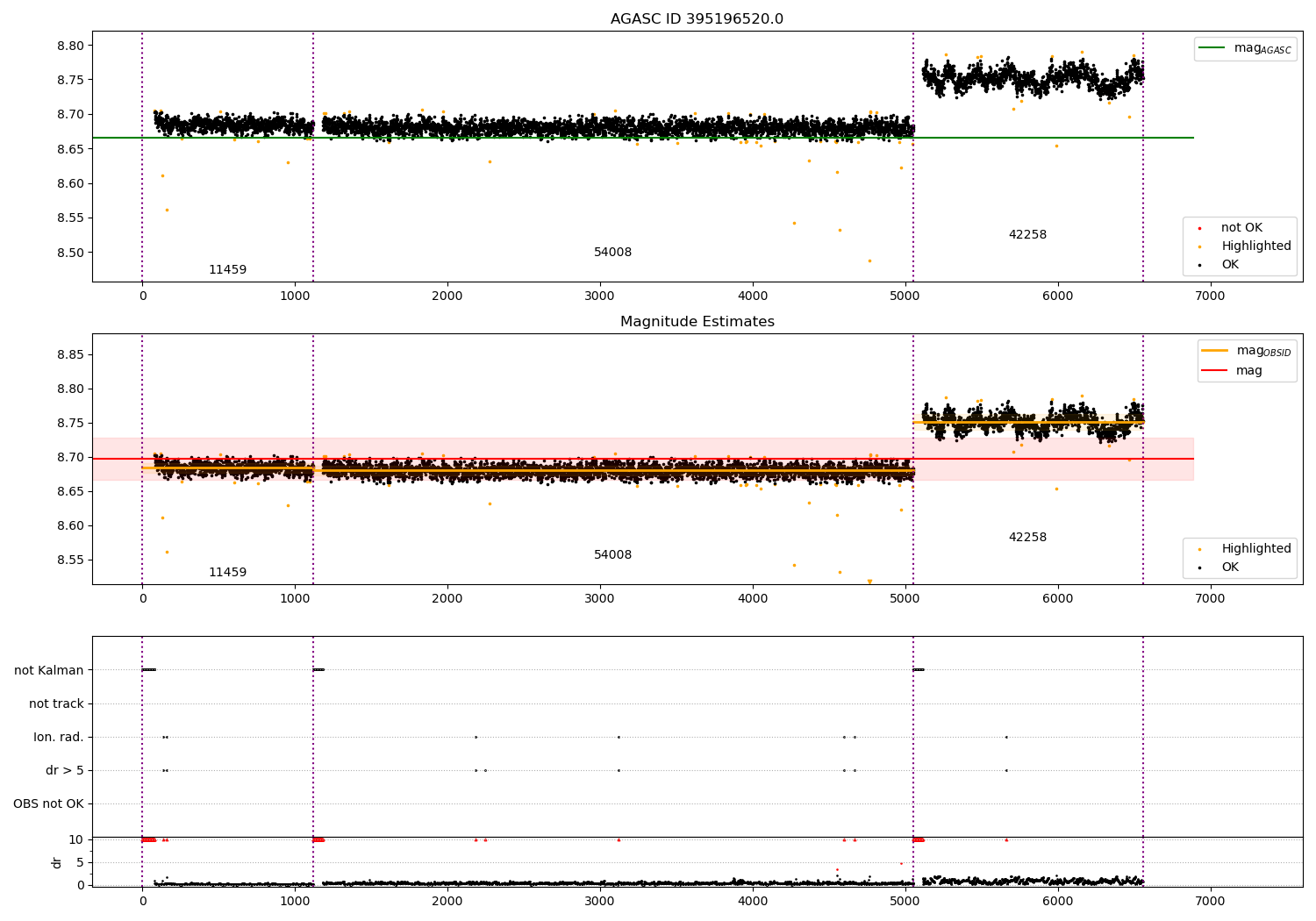Click "2000" on the flags plot x-axis
The height and width of the screenshot is (921, 1316).
click(x=447, y=902)
